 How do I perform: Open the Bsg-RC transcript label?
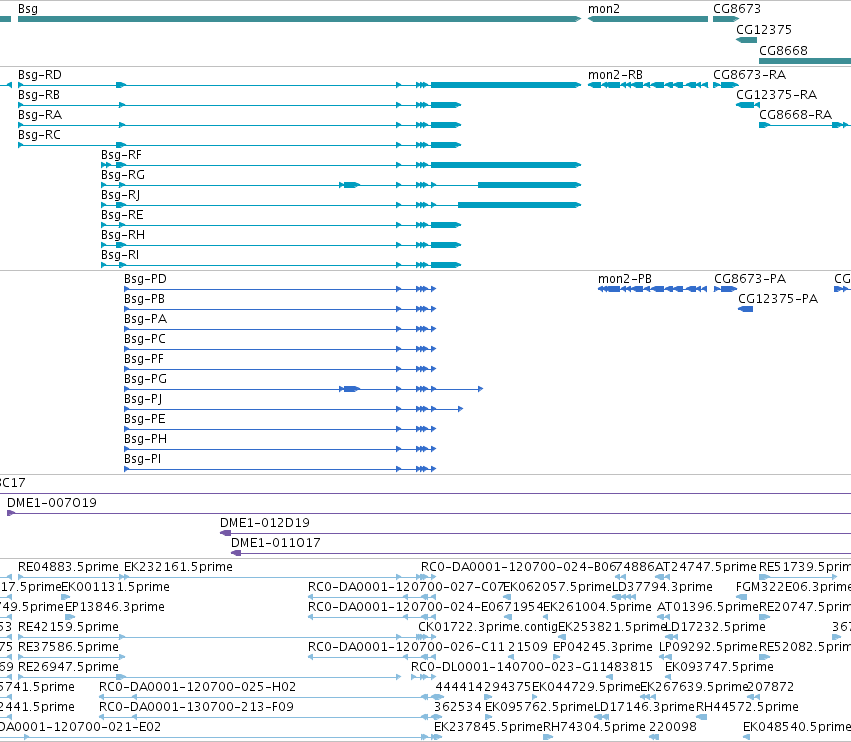[x=39, y=135]
